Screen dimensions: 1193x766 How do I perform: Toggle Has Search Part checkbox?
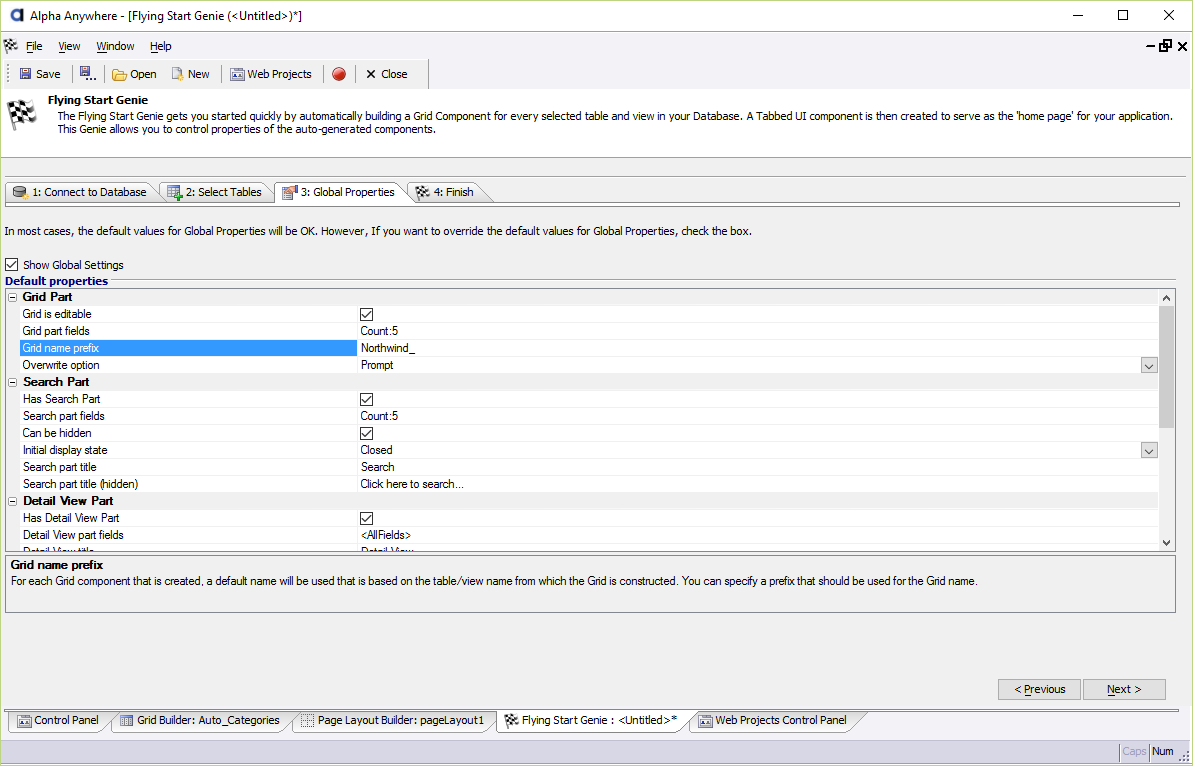(367, 399)
